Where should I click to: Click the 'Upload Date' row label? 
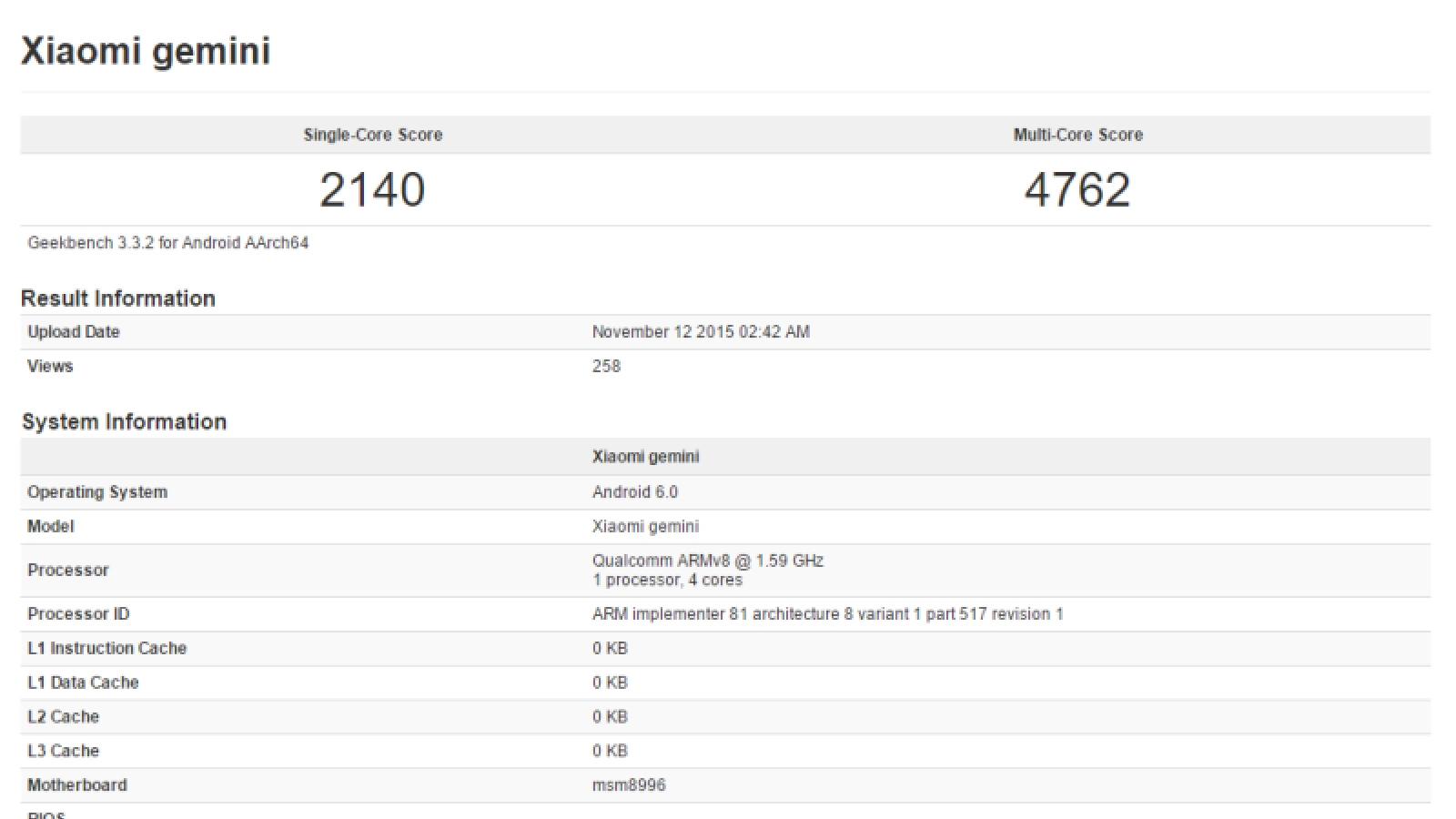click(x=74, y=332)
